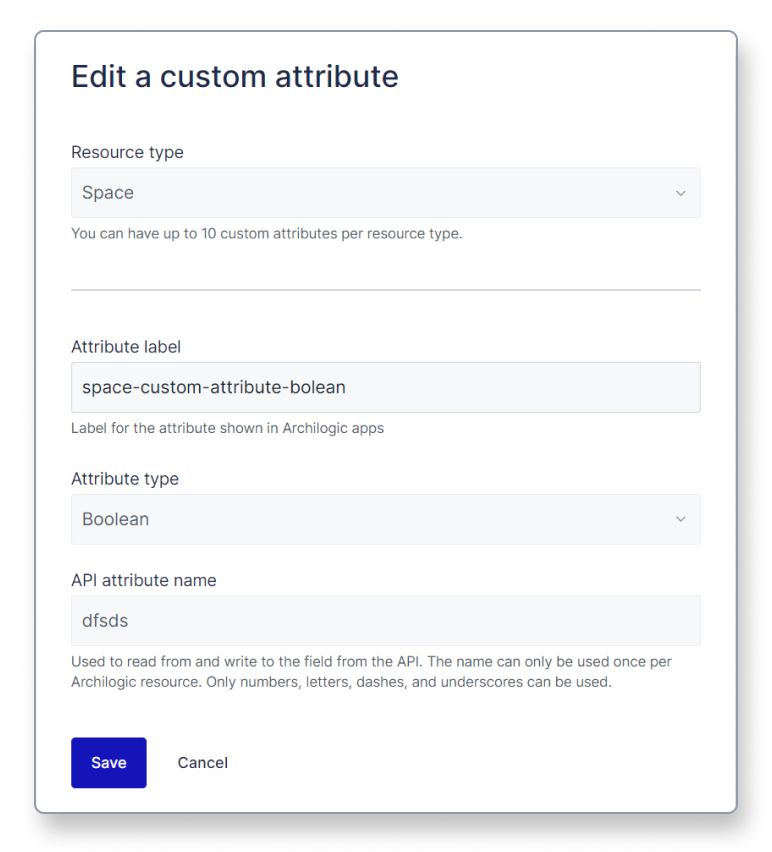Click inside the Attribute label field
The width and height of the screenshot is (772, 852).
pos(385,387)
